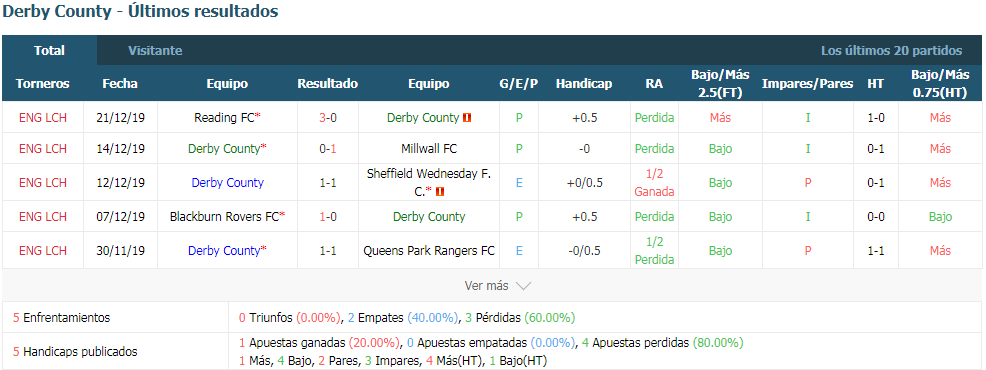986x370 pixels.
Task: Click the Impares/Pares column header
Action: point(808,84)
